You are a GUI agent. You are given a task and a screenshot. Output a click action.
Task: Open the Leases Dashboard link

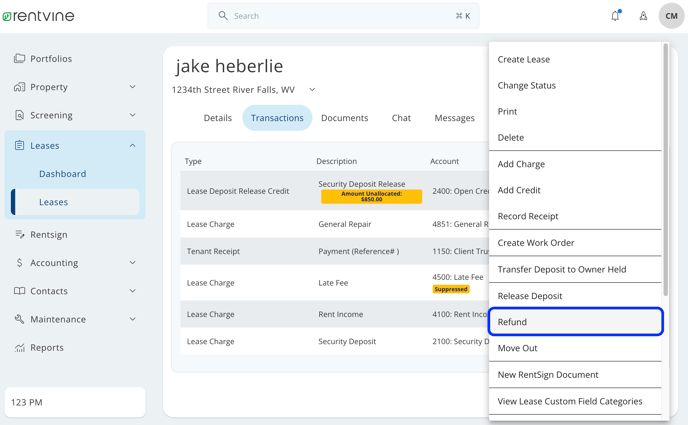click(x=62, y=174)
